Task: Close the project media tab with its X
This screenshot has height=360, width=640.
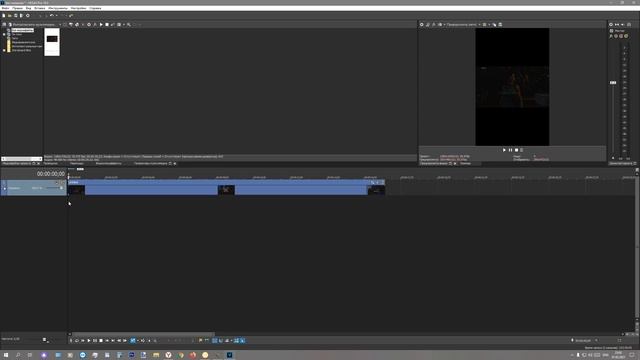Action: pyautogui.click(x=38, y=164)
